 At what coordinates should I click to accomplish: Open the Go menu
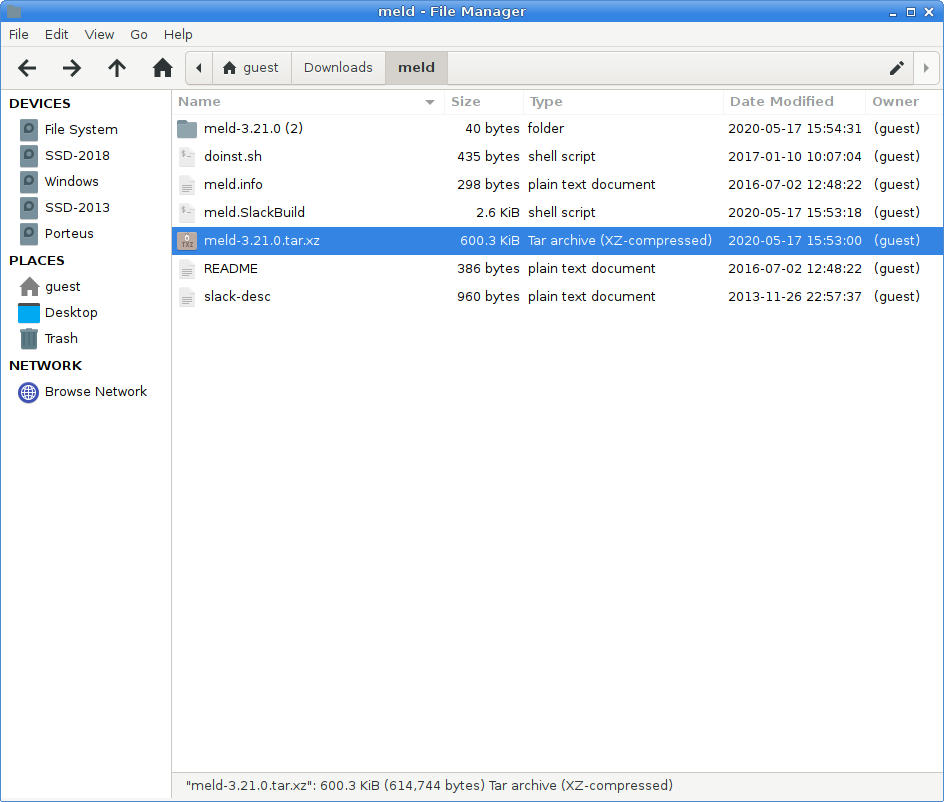tap(138, 34)
